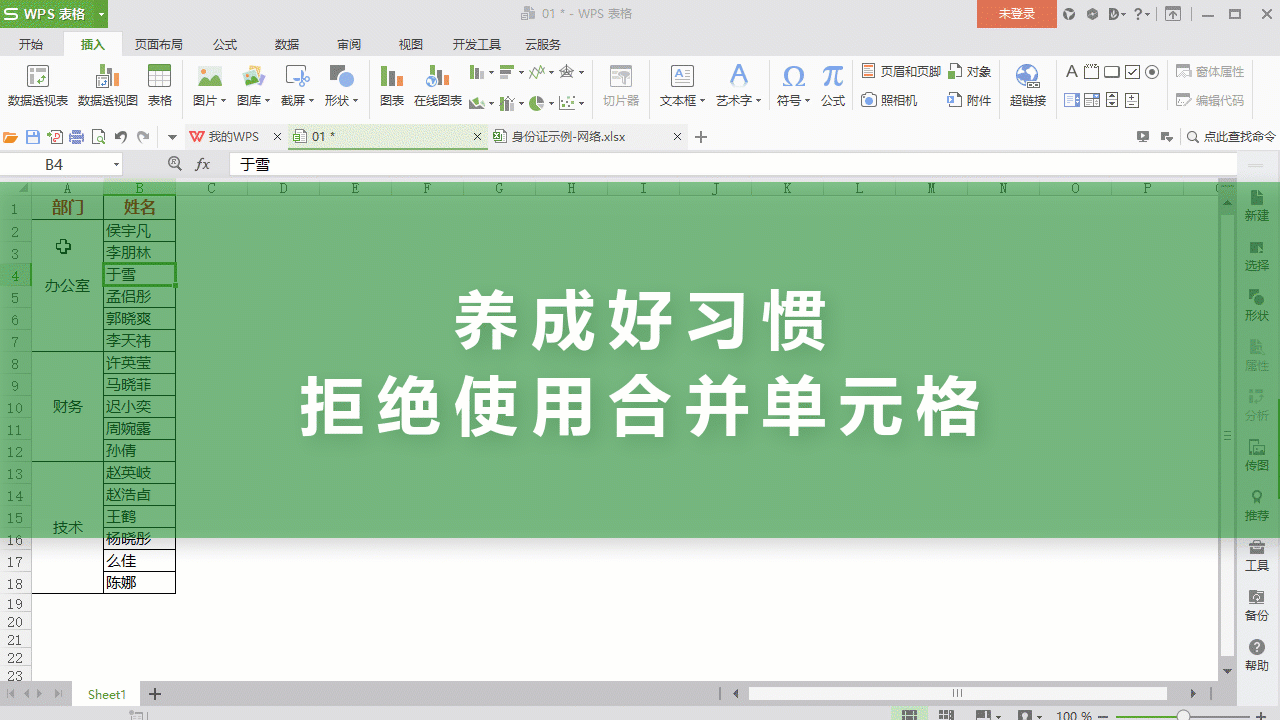Click the redo arrow icon
The width and height of the screenshot is (1280, 720).
click(x=143, y=137)
